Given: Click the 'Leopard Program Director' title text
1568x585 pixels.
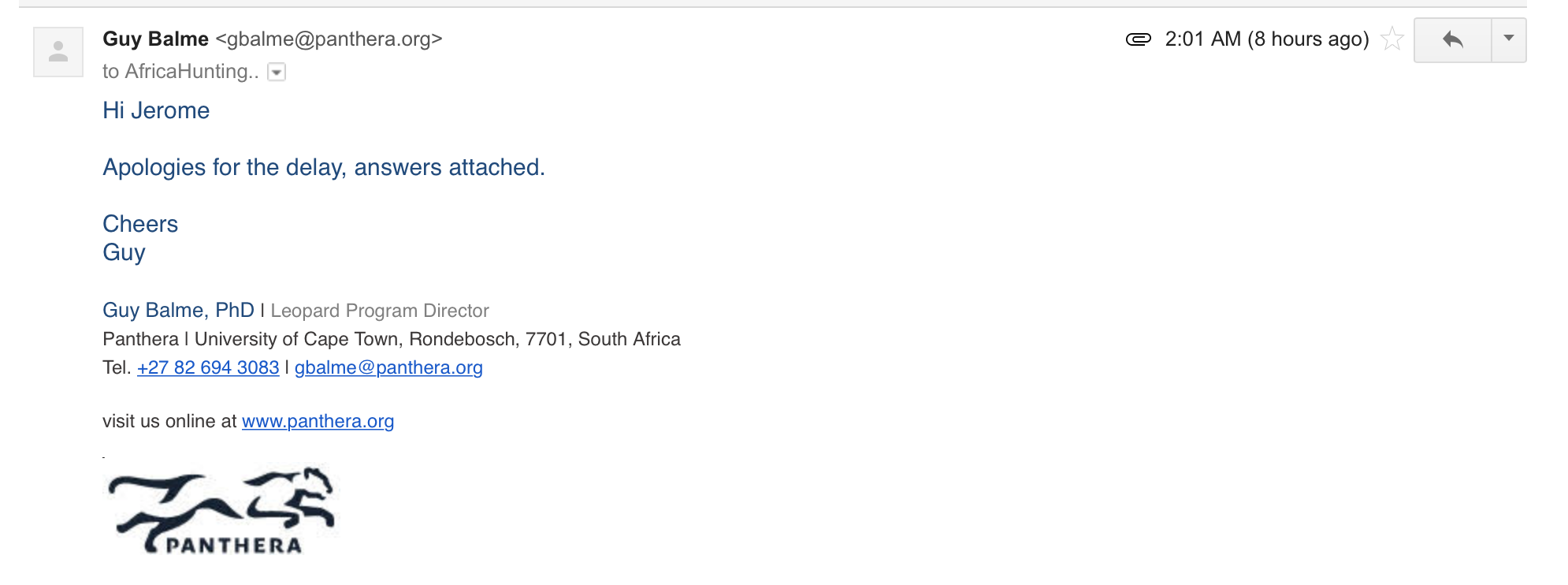Looking at the screenshot, I should (380, 311).
